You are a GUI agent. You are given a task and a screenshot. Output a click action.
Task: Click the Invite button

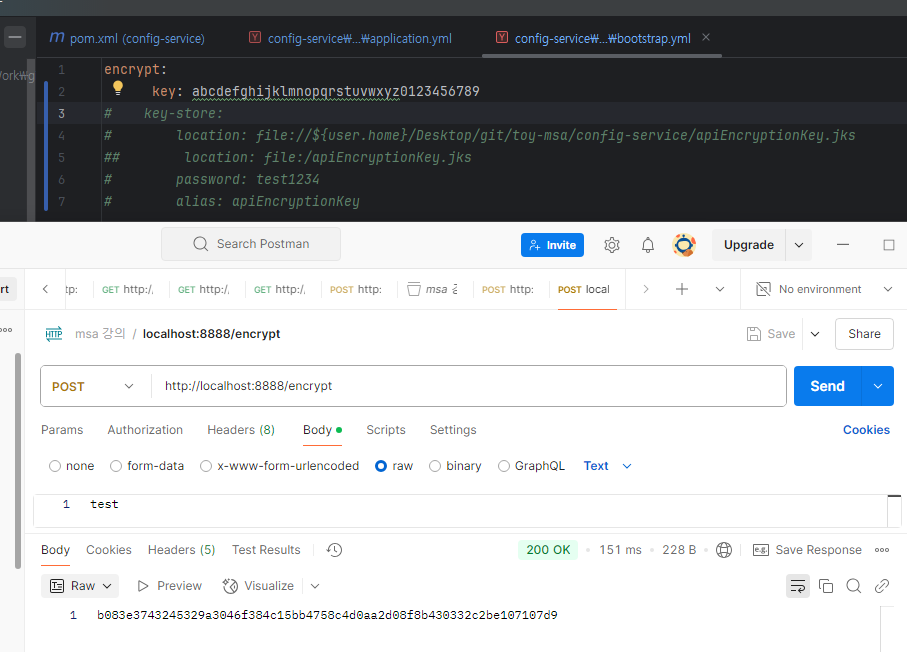(x=552, y=245)
